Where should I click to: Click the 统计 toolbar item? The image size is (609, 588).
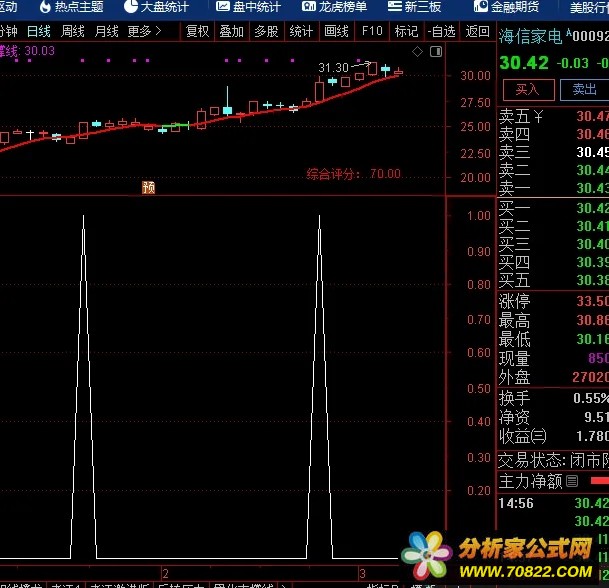click(x=301, y=31)
